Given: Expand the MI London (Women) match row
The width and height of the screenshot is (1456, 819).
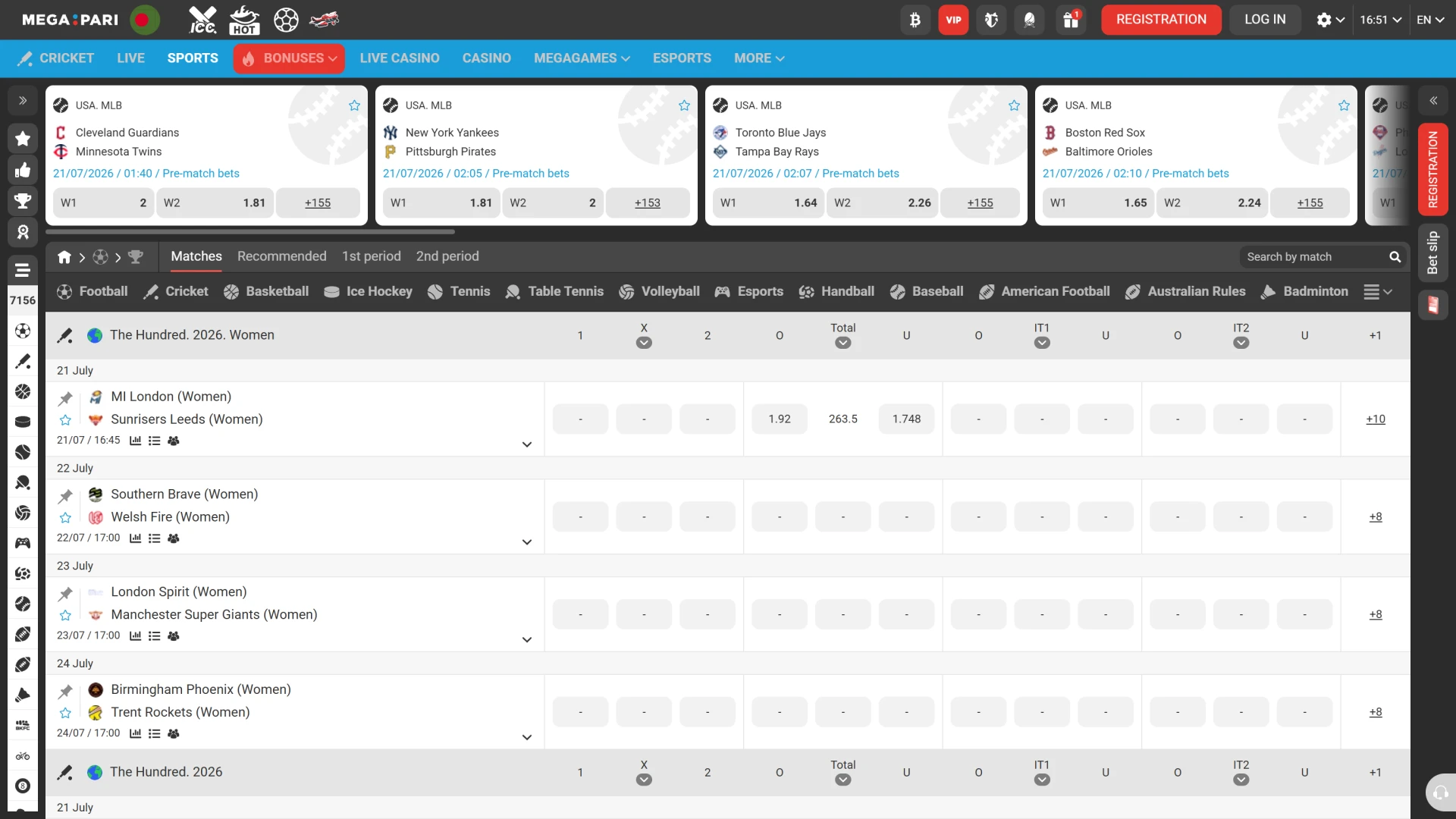Looking at the screenshot, I should pyautogui.click(x=527, y=444).
